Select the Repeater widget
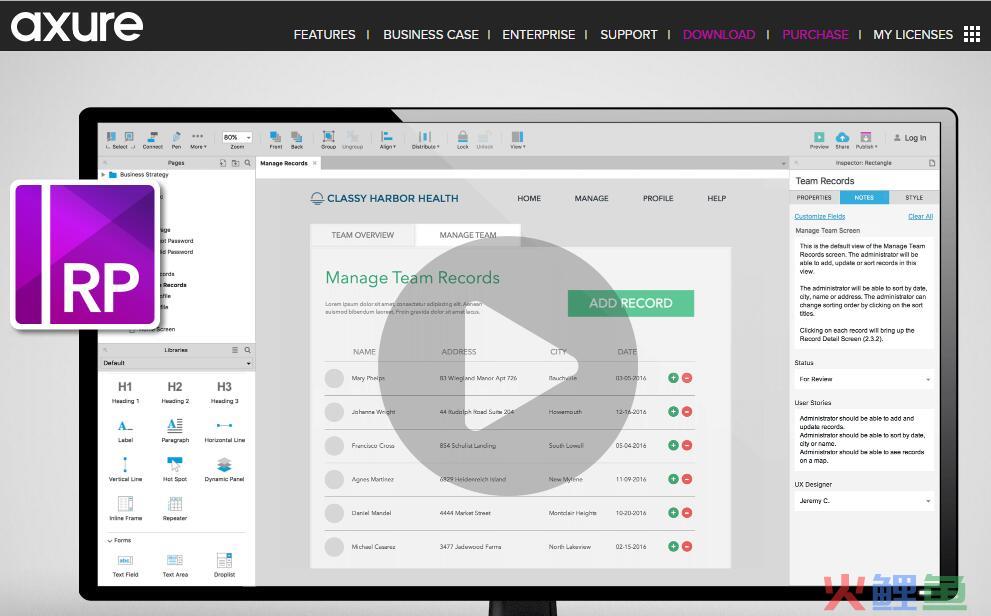991x616 pixels. 175,509
